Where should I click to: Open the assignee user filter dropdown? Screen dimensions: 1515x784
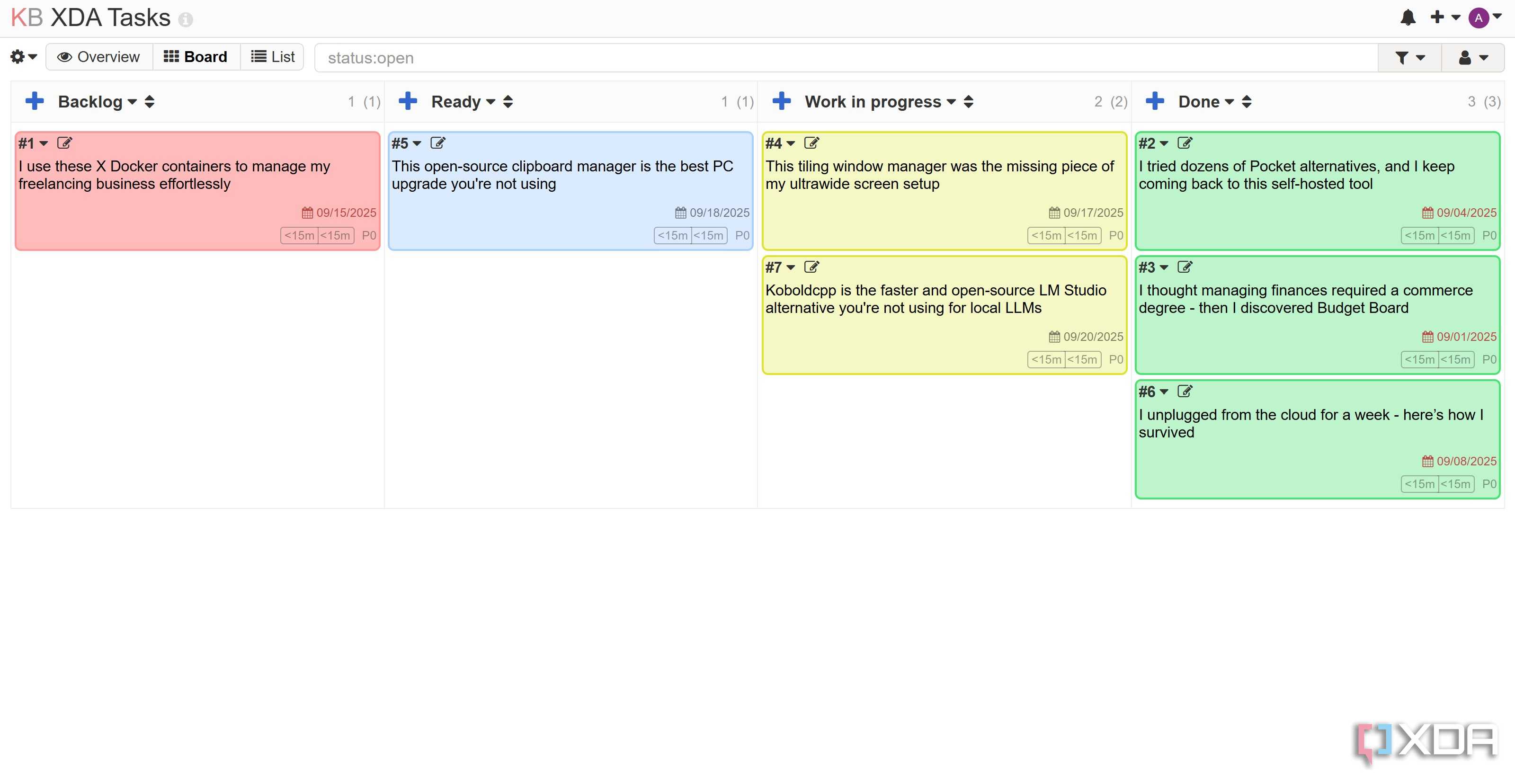[x=1473, y=58]
